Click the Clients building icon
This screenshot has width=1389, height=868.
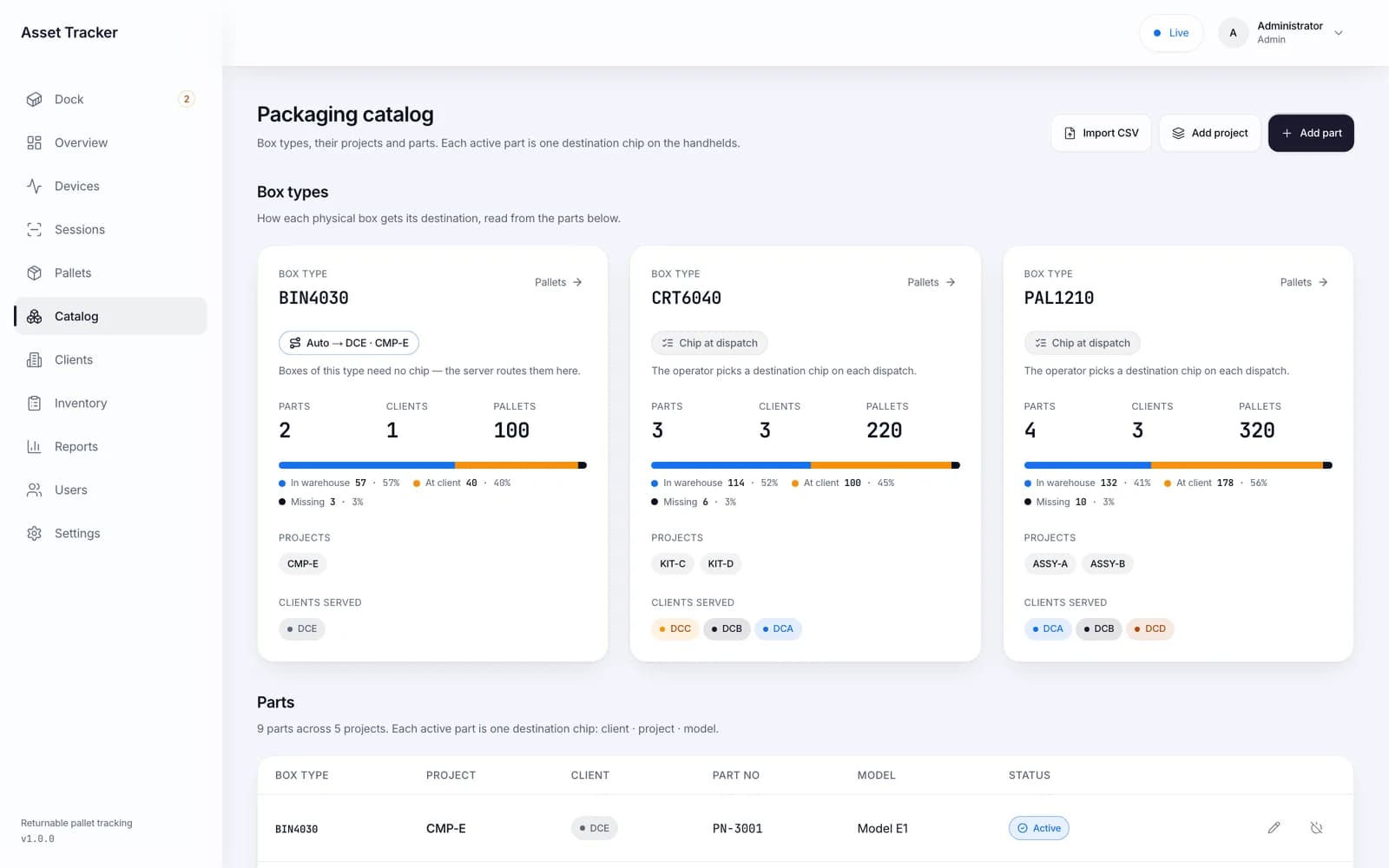[x=34, y=359]
